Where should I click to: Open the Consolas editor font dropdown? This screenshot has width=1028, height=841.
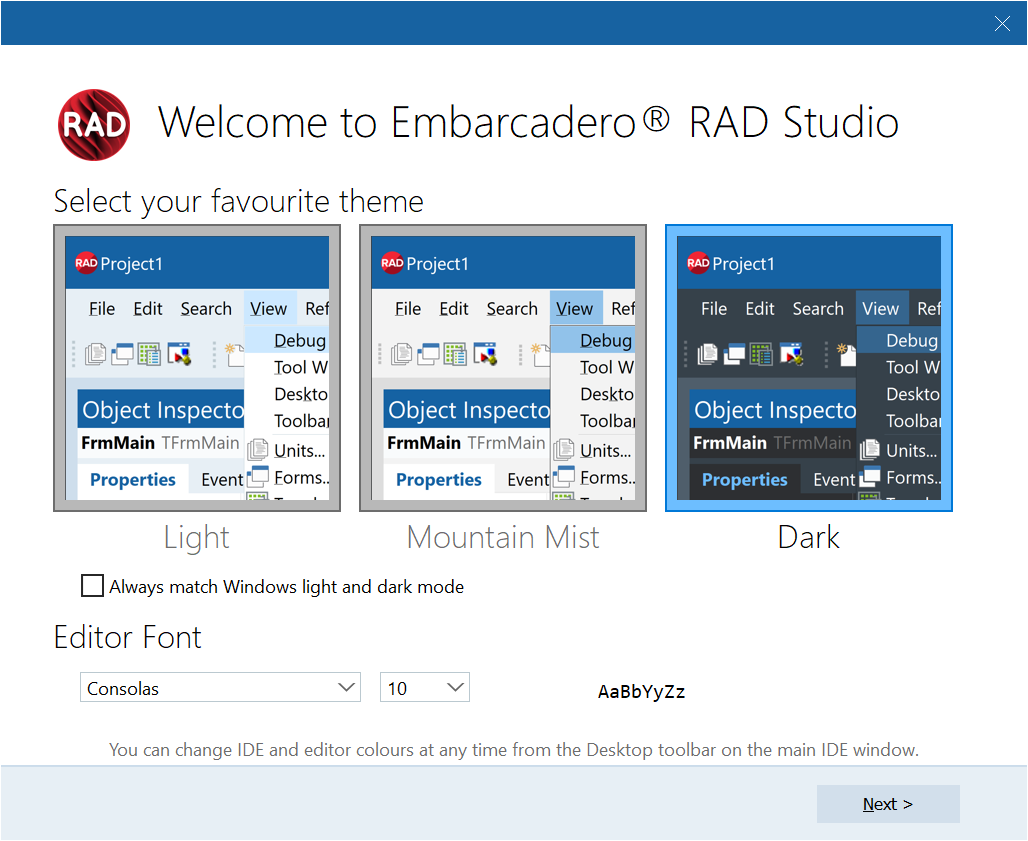(220, 688)
